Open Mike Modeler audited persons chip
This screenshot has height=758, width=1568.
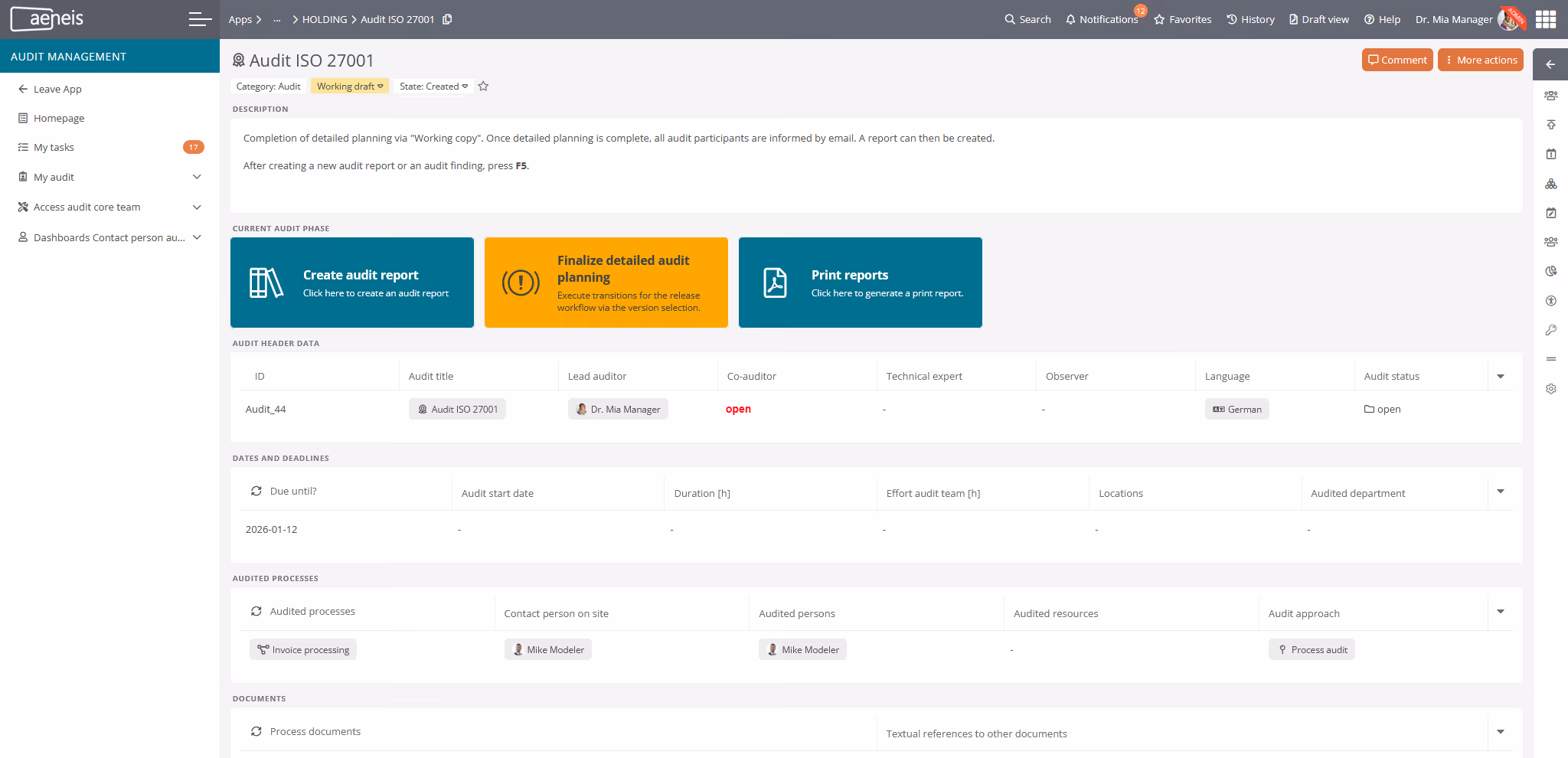(802, 649)
